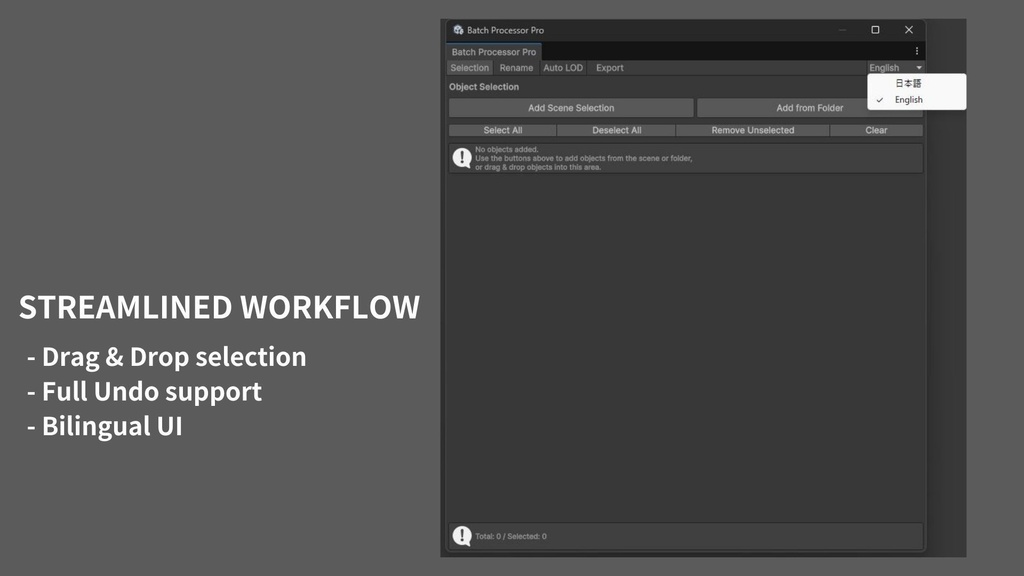Select the Selection tab

pyautogui.click(x=469, y=67)
